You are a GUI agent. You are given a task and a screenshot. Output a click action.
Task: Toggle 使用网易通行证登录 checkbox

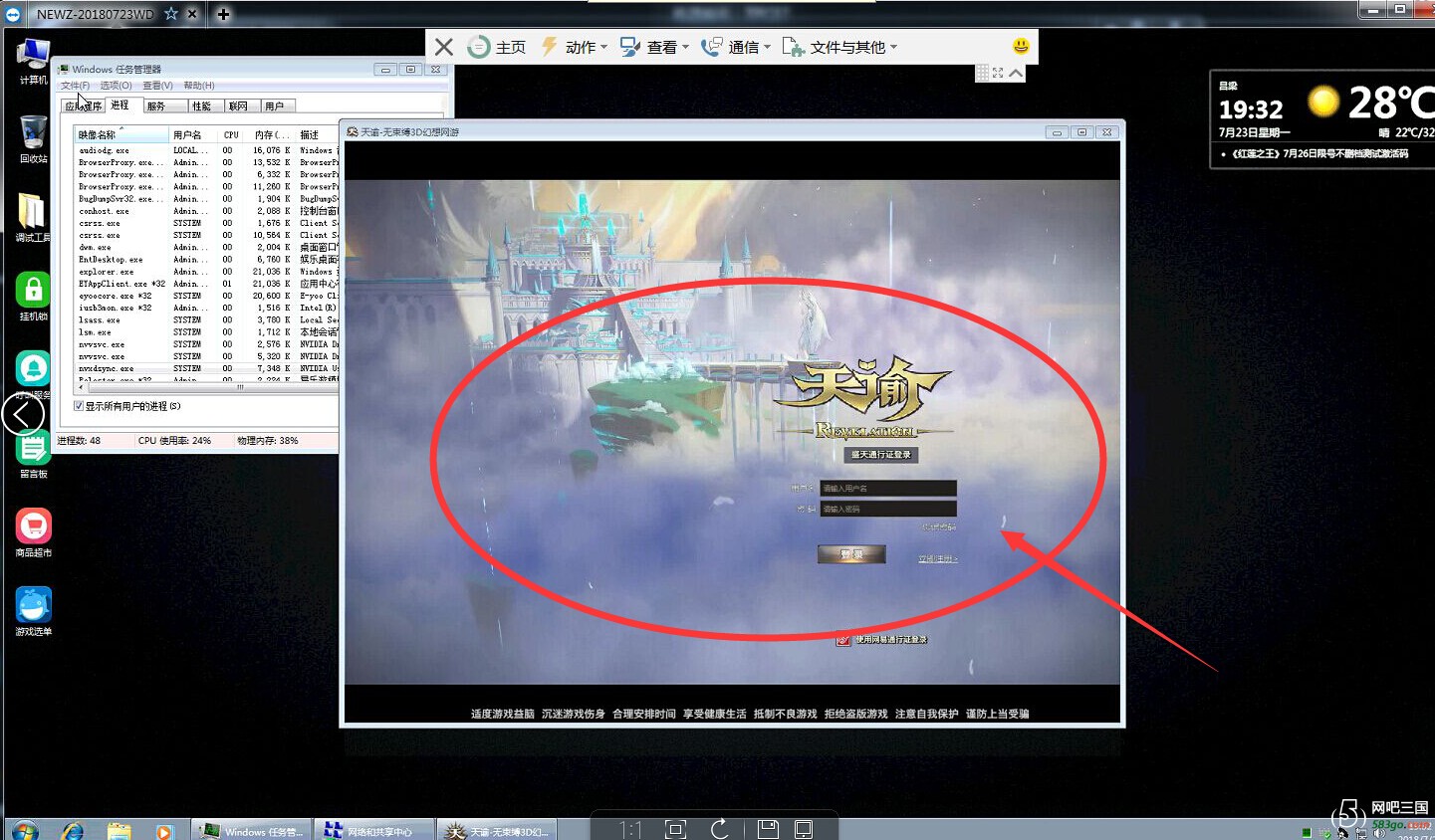pos(842,639)
